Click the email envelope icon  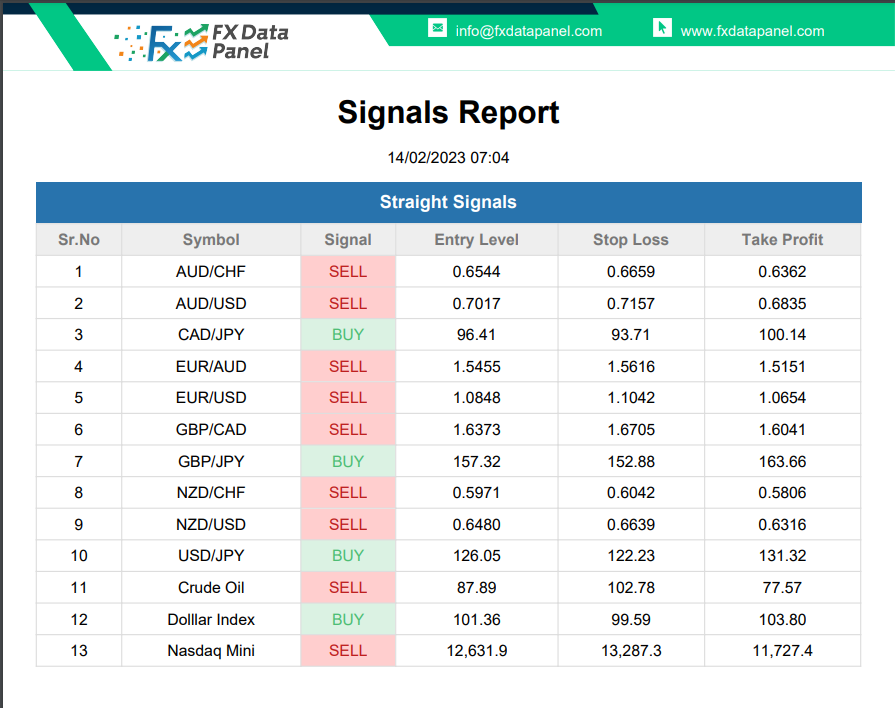pos(437,27)
